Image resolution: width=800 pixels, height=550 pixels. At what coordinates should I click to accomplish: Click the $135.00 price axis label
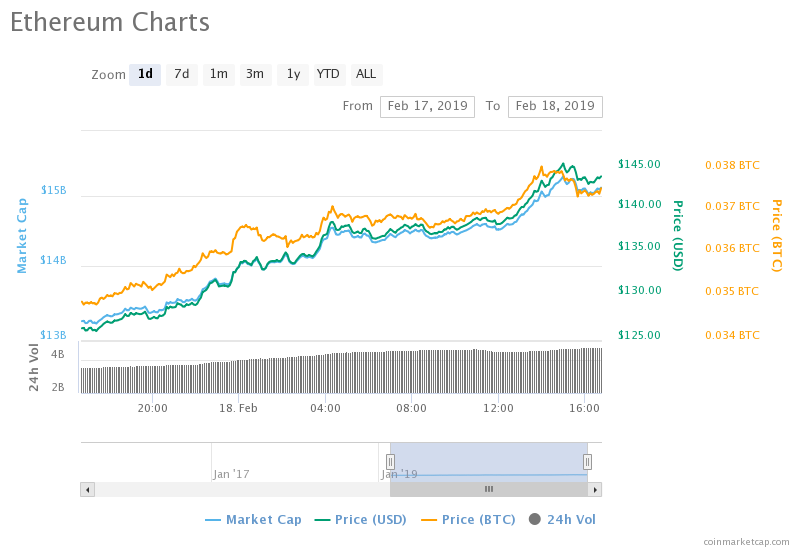639,246
